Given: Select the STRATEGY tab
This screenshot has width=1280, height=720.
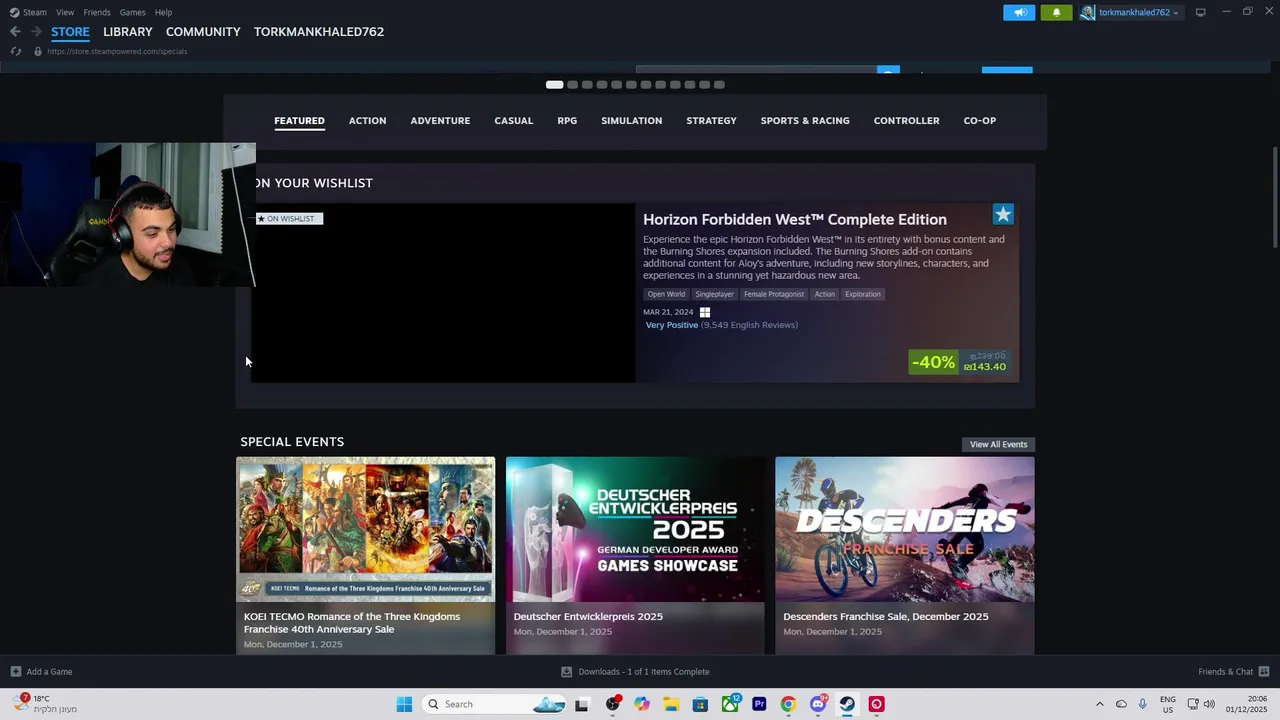Looking at the screenshot, I should pyautogui.click(x=711, y=121).
